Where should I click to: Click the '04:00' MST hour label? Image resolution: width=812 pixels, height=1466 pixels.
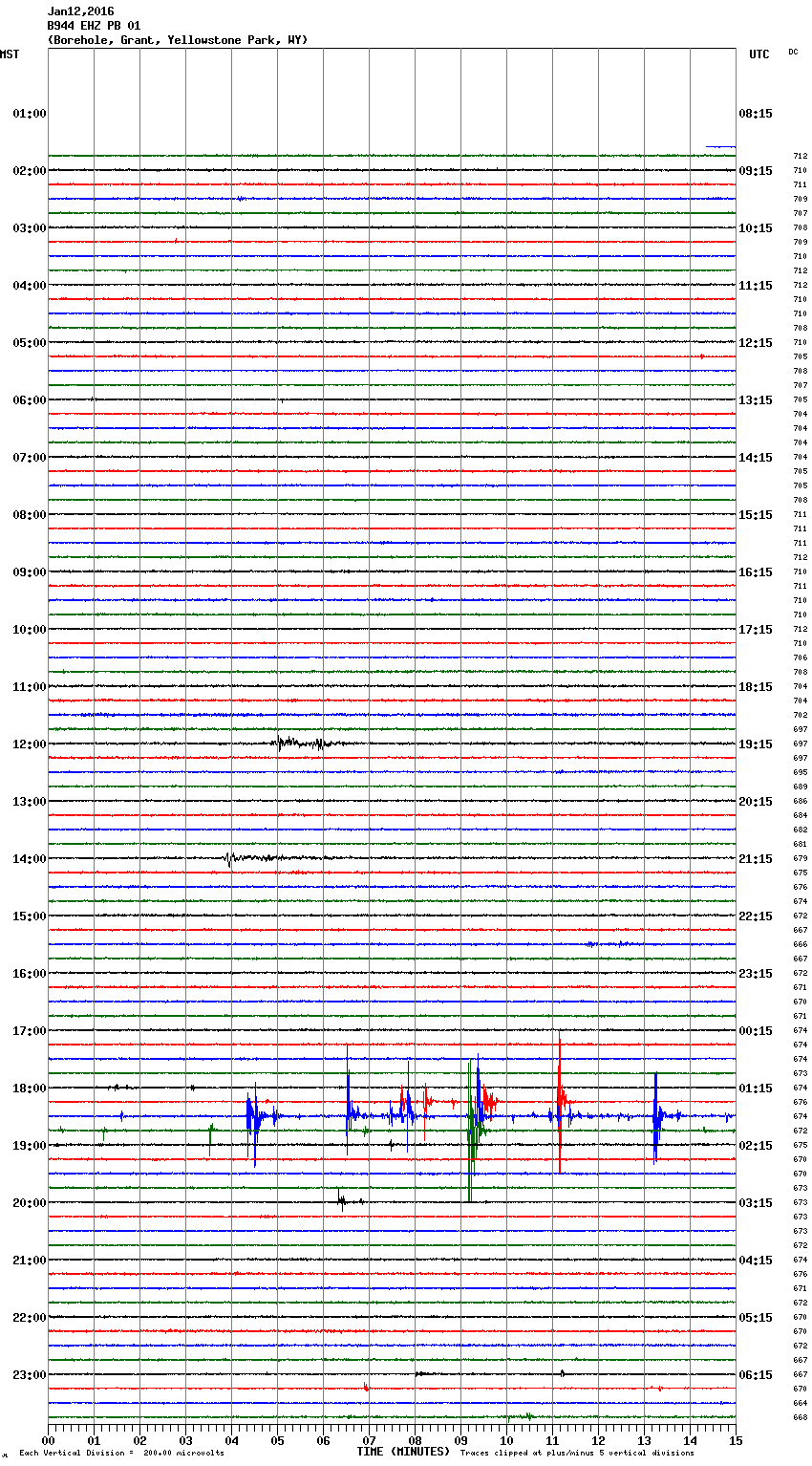coord(30,286)
